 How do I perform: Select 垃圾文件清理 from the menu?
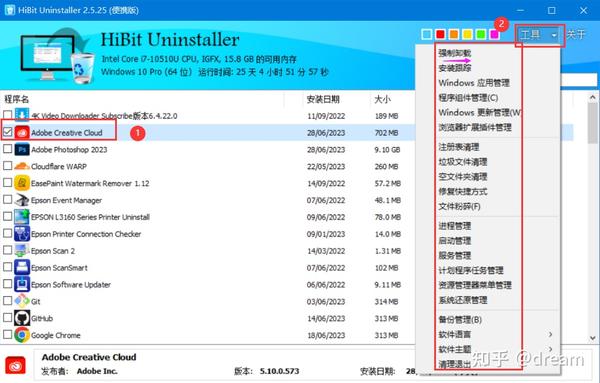(x=463, y=162)
